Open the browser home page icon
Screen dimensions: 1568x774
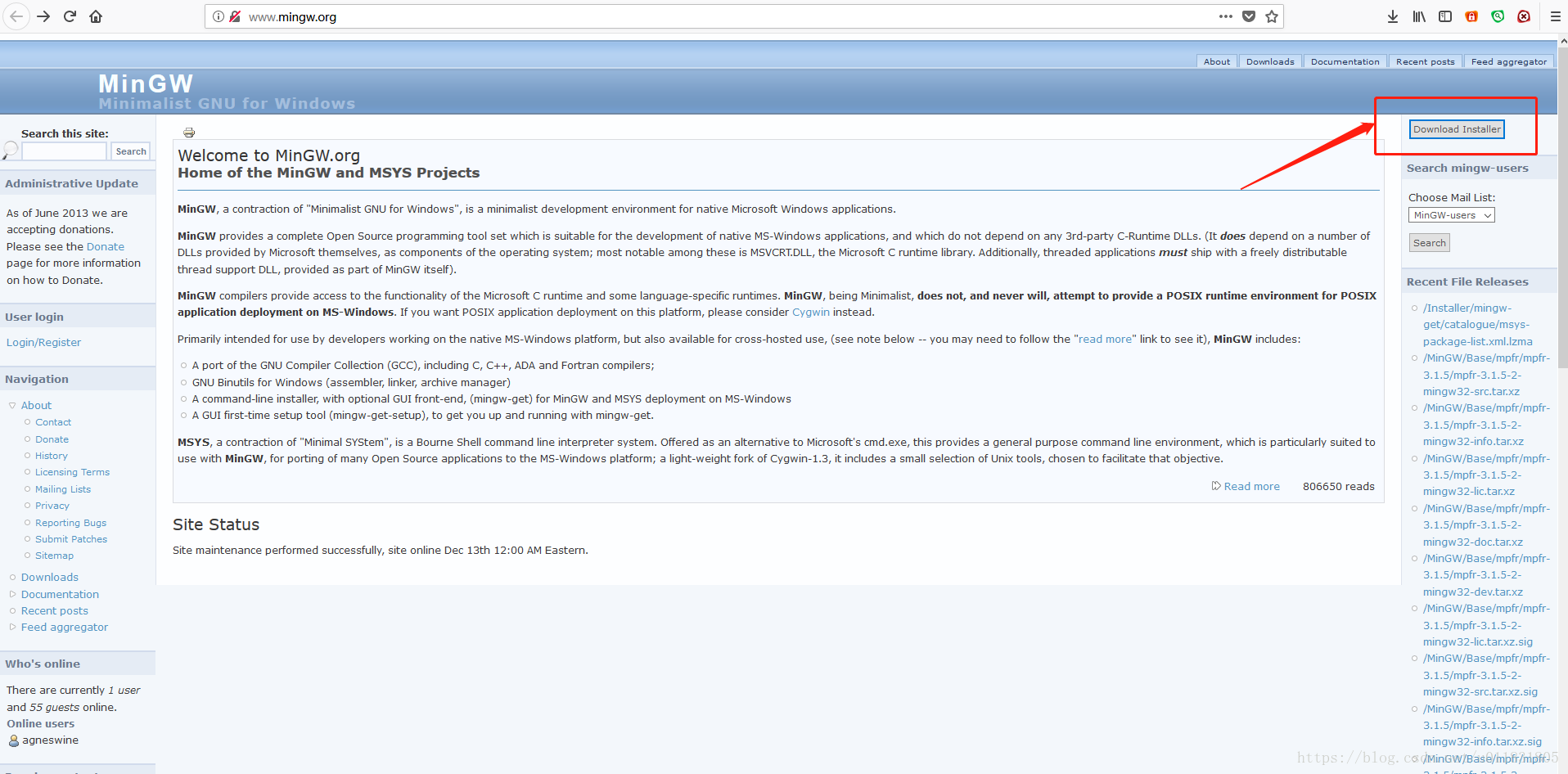click(96, 16)
